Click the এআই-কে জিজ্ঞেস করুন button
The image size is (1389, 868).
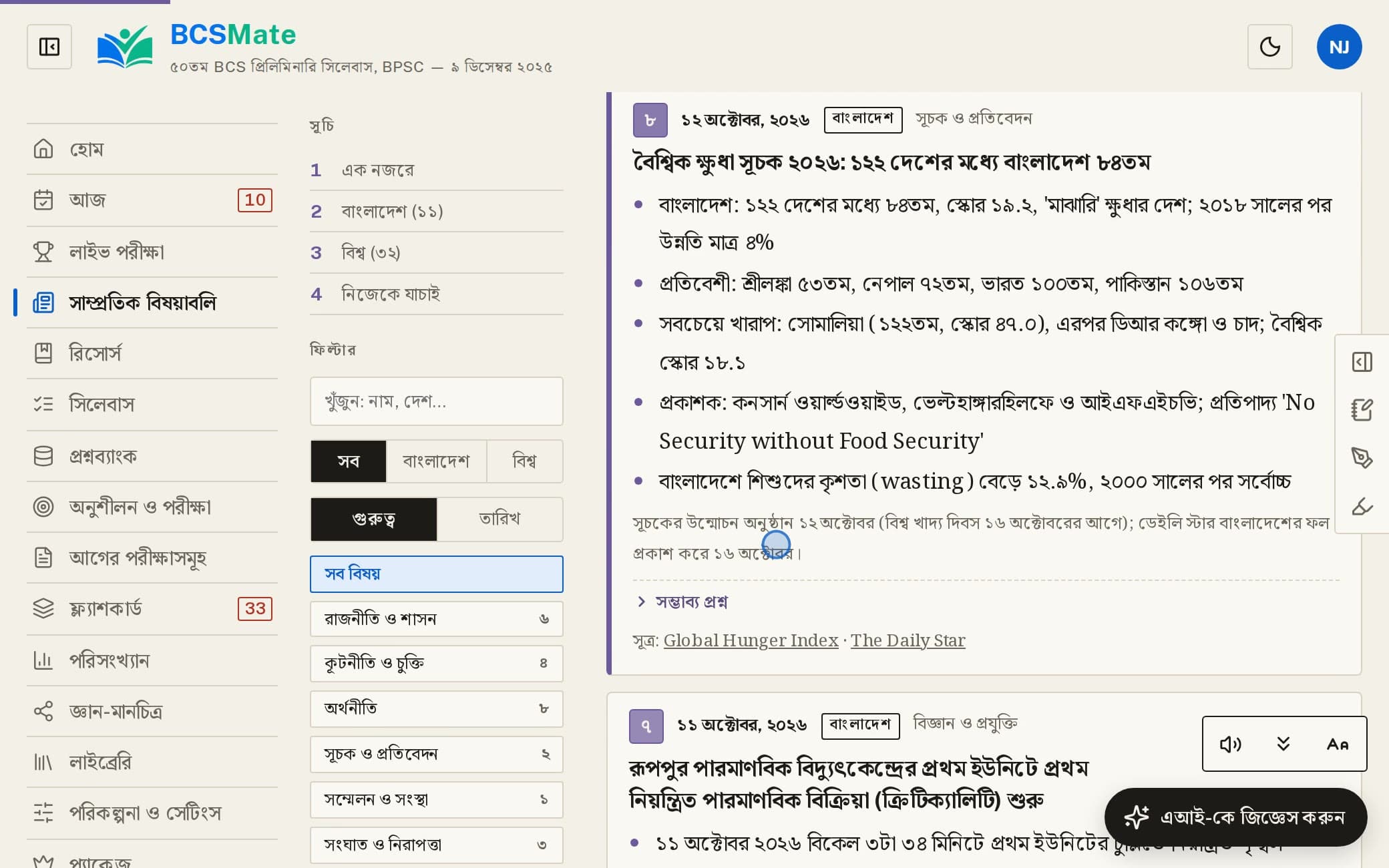[x=1235, y=817]
